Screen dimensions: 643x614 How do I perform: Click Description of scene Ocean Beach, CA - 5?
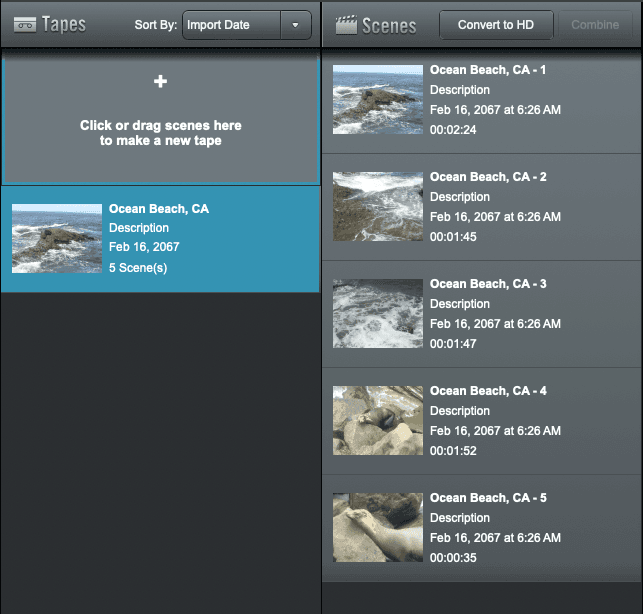[x=460, y=518]
